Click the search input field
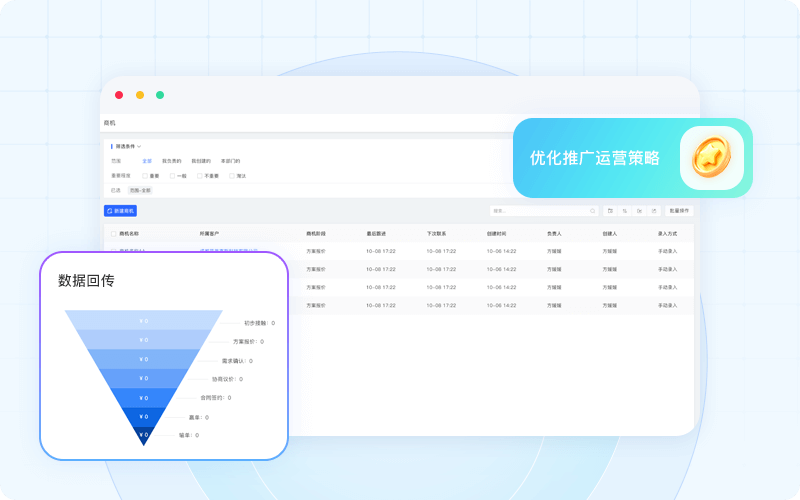 538,211
